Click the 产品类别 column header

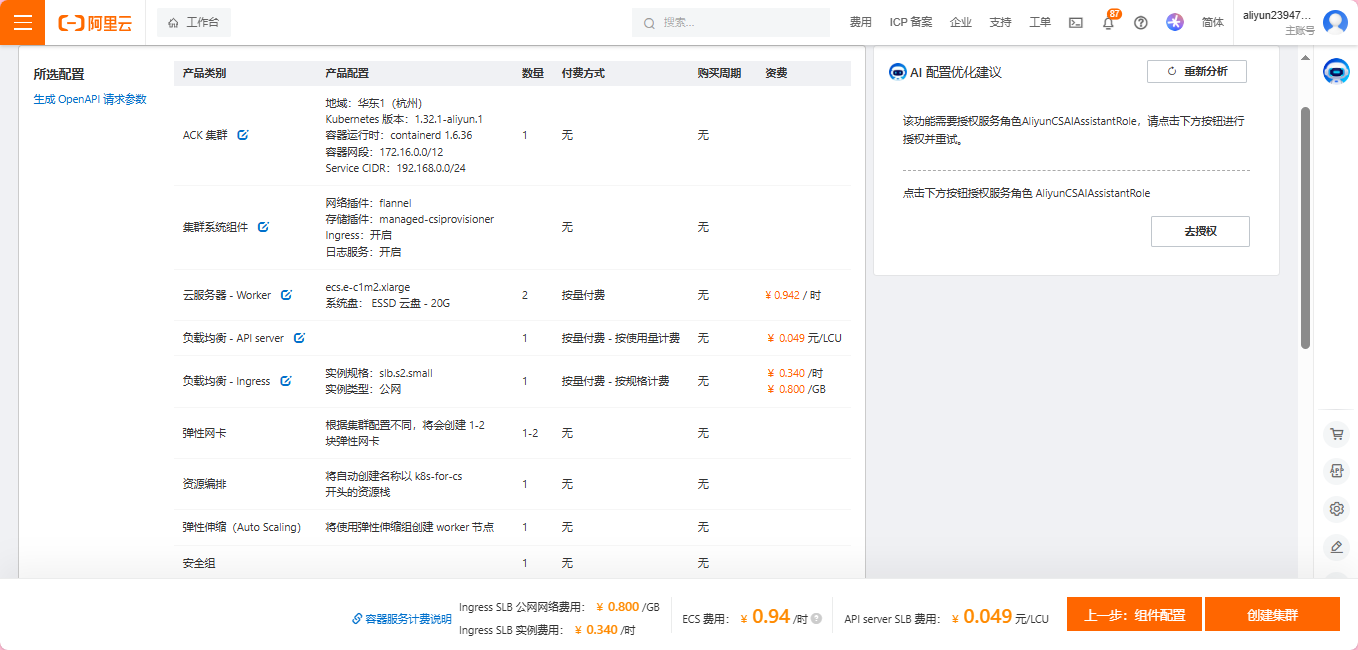click(204, 73)
